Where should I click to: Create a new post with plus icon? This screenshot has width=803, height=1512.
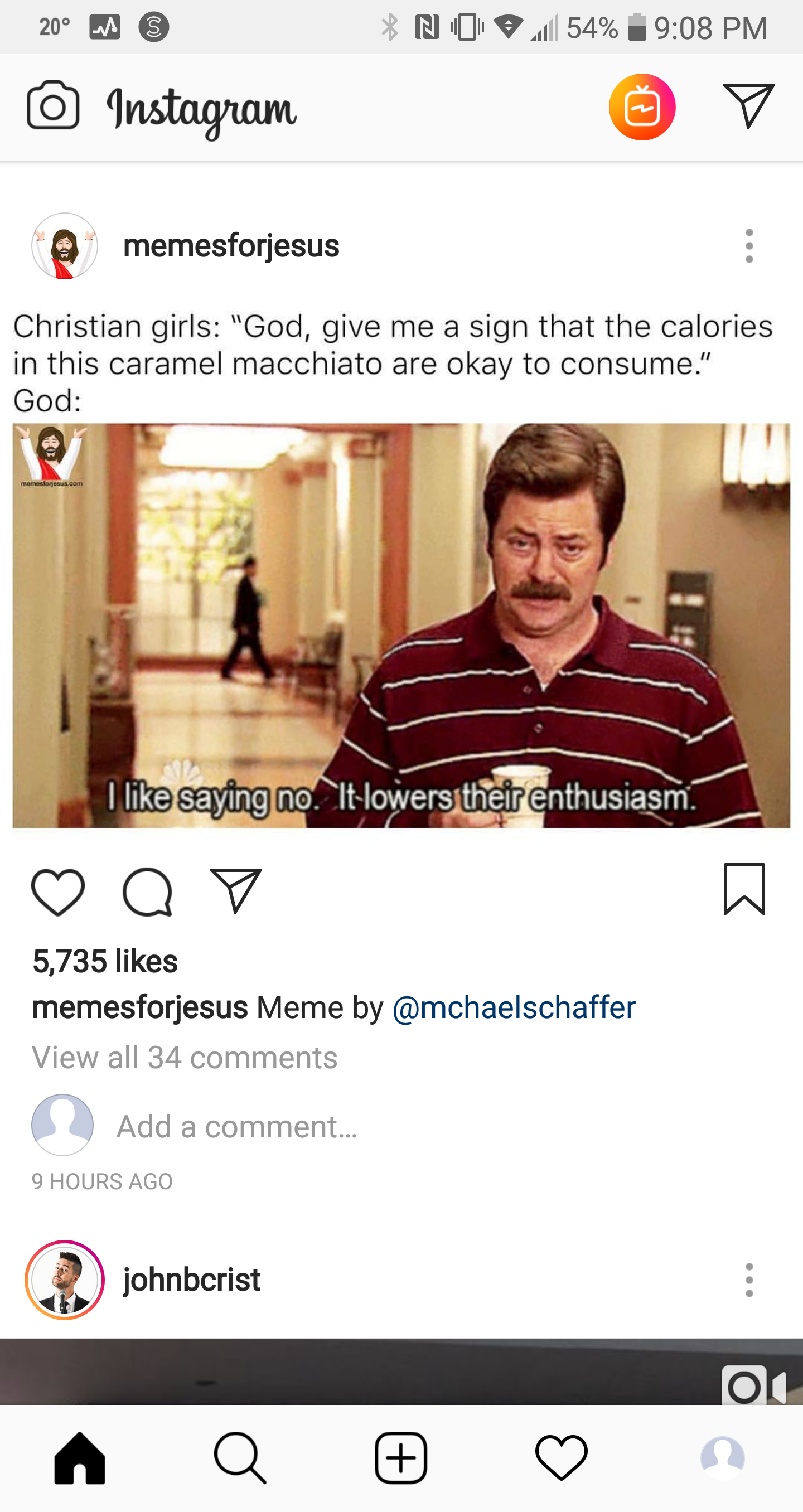(x=401, y=1458)
